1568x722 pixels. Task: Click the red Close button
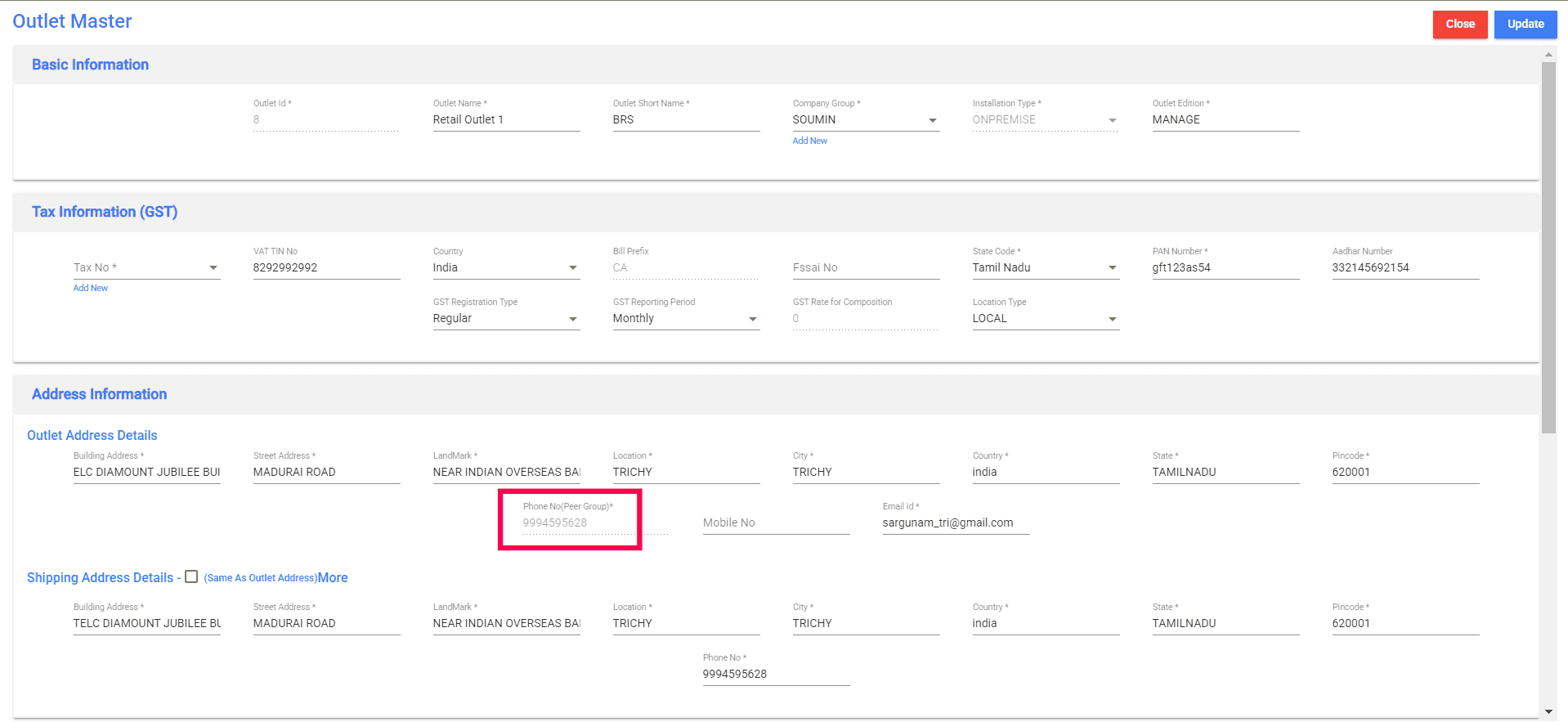pyautogui.click(x=1459, y=24)
